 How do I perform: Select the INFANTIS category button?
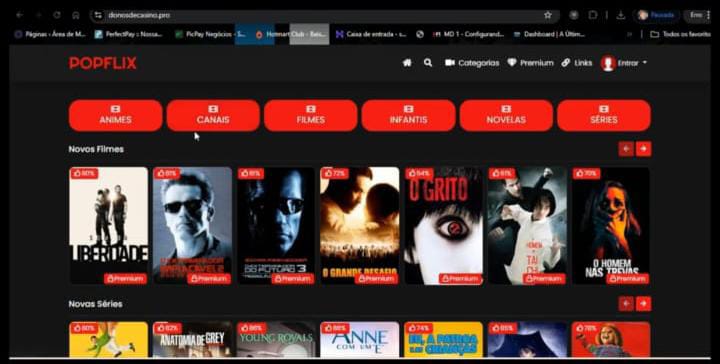click(408, 115)
